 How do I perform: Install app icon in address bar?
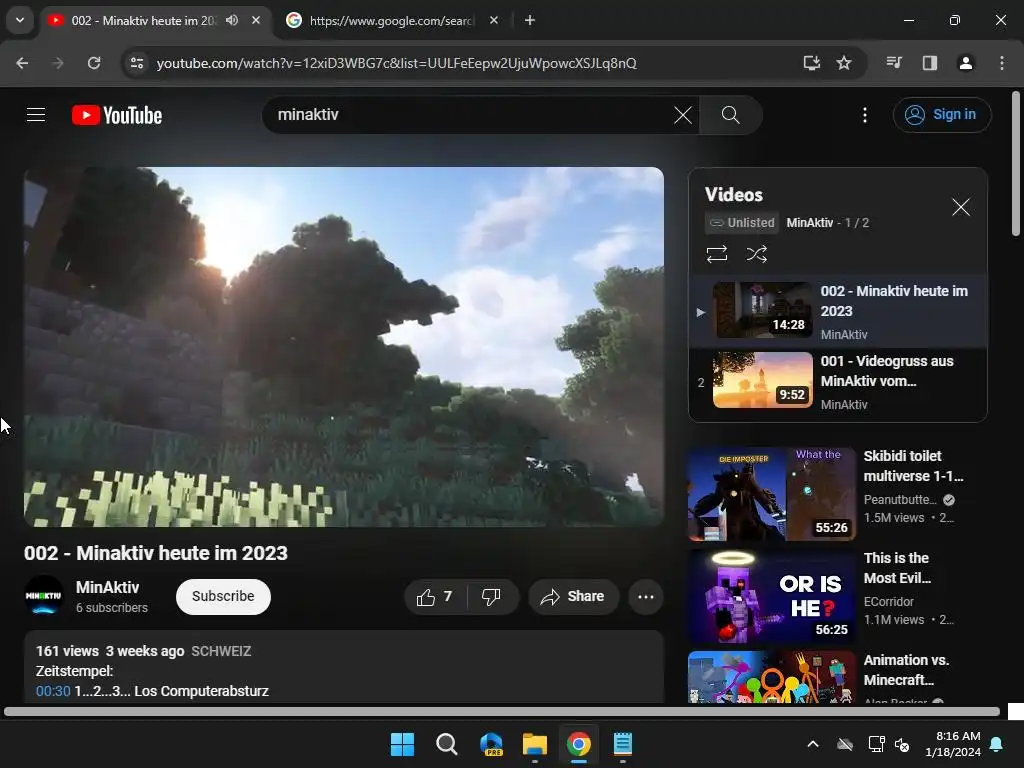click(811, 63)
